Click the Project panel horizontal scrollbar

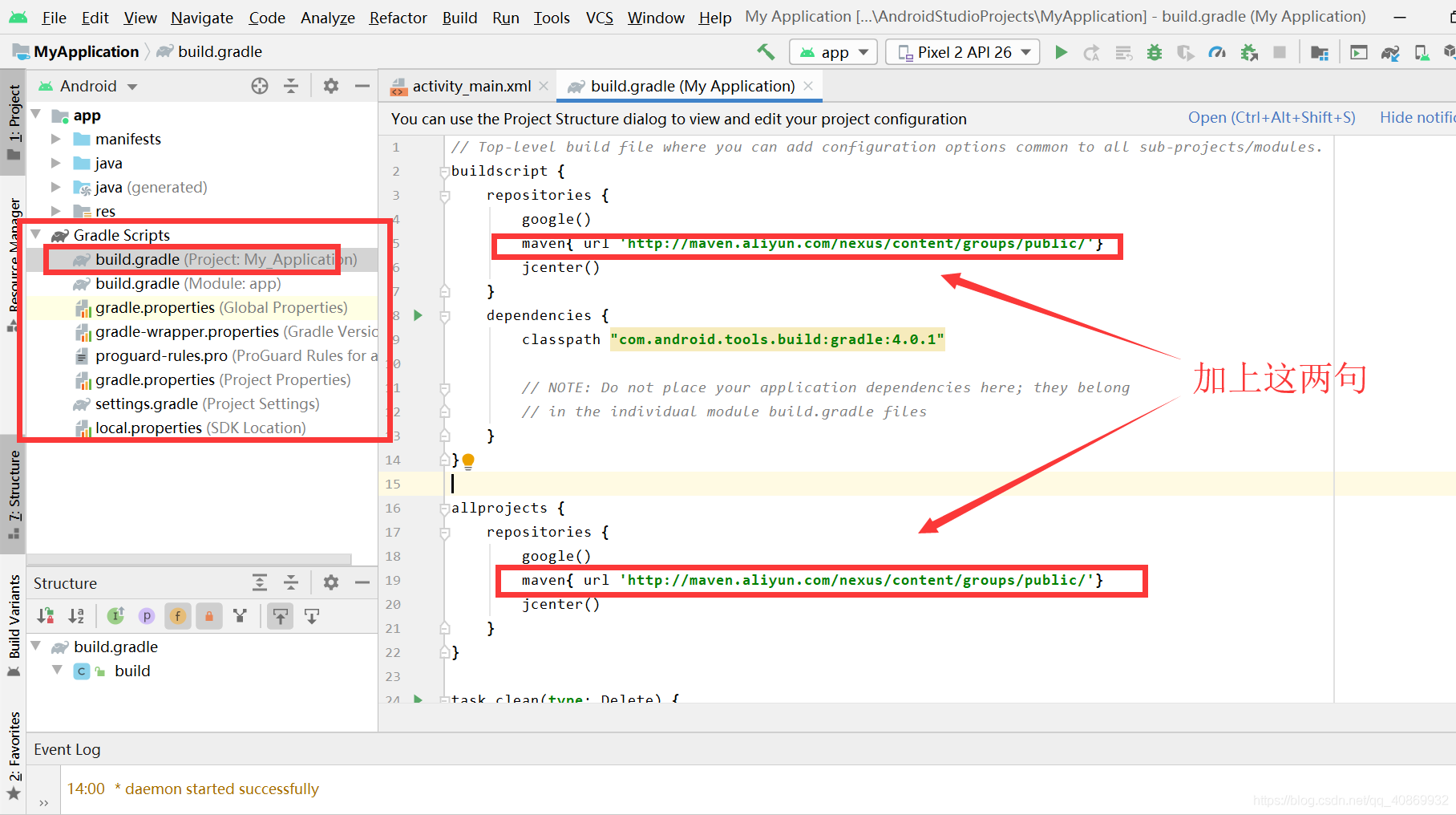pyautogui.click(x=189, y=559)
